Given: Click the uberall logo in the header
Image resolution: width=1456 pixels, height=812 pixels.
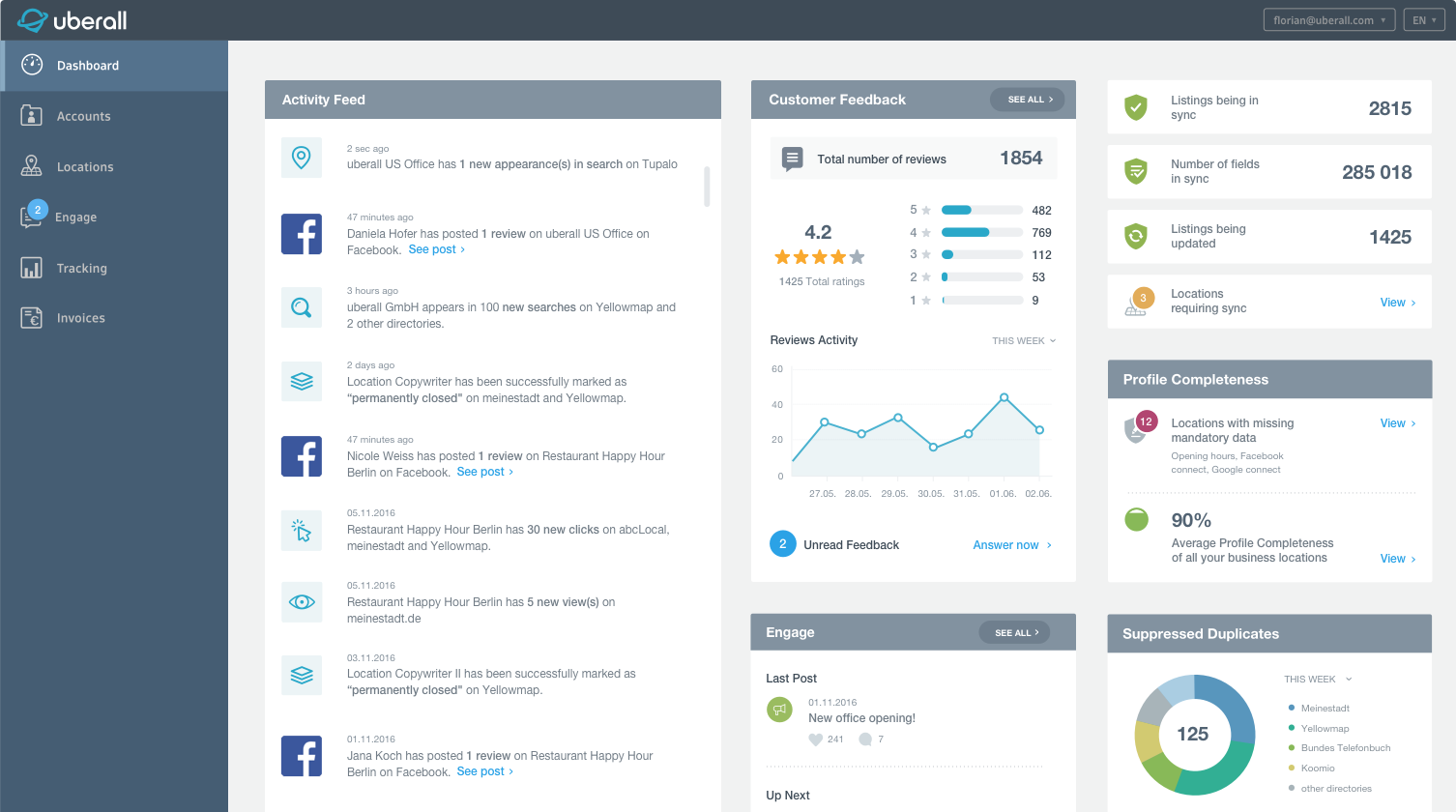Looking at the screenshot, I should click(x=73, y=20).
